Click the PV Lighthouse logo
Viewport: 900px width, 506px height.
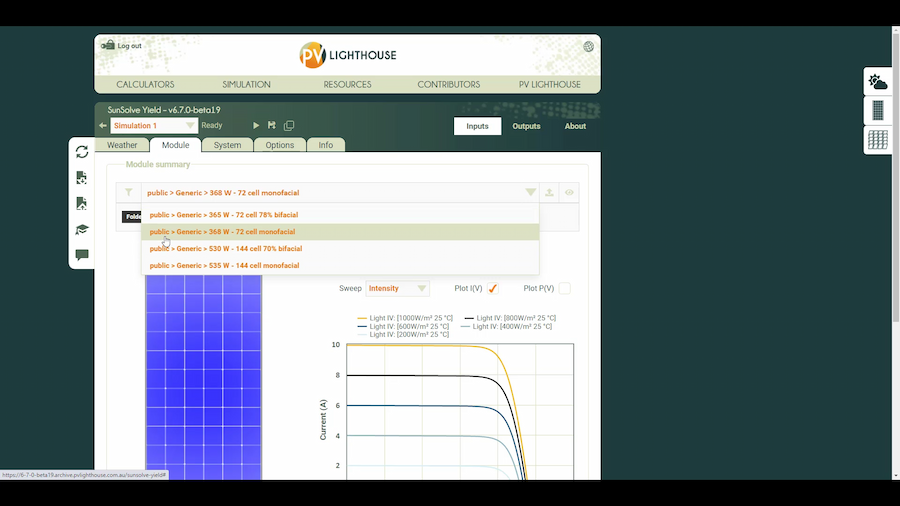[348, 55]
